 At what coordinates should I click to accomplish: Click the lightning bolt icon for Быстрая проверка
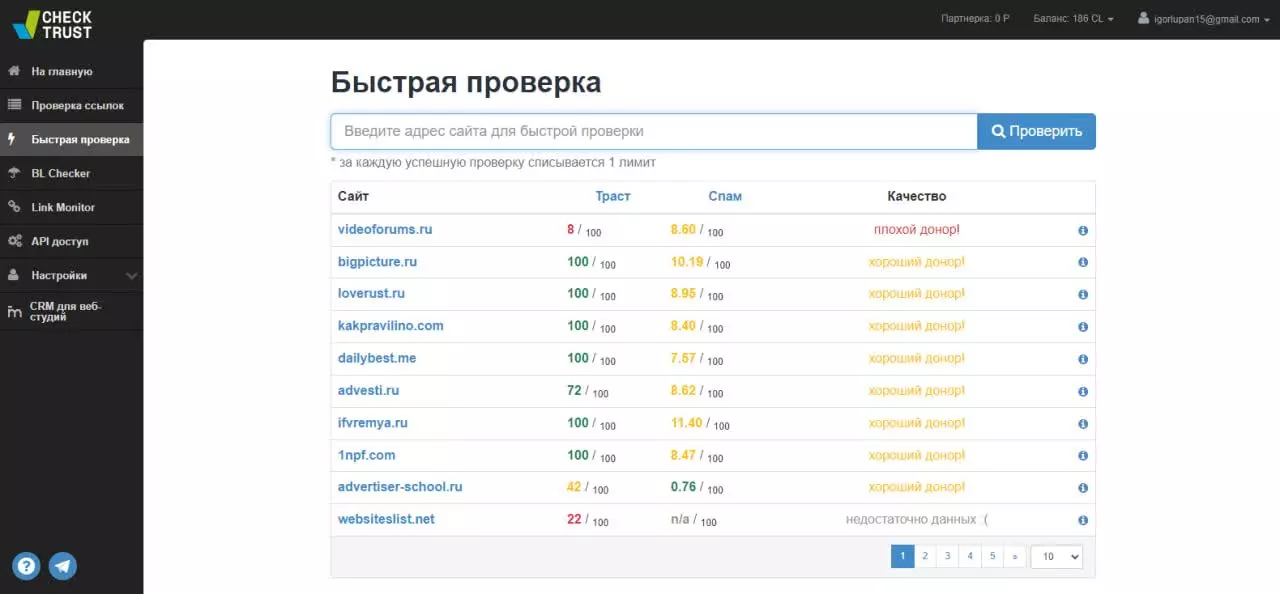tap(11, 139)
